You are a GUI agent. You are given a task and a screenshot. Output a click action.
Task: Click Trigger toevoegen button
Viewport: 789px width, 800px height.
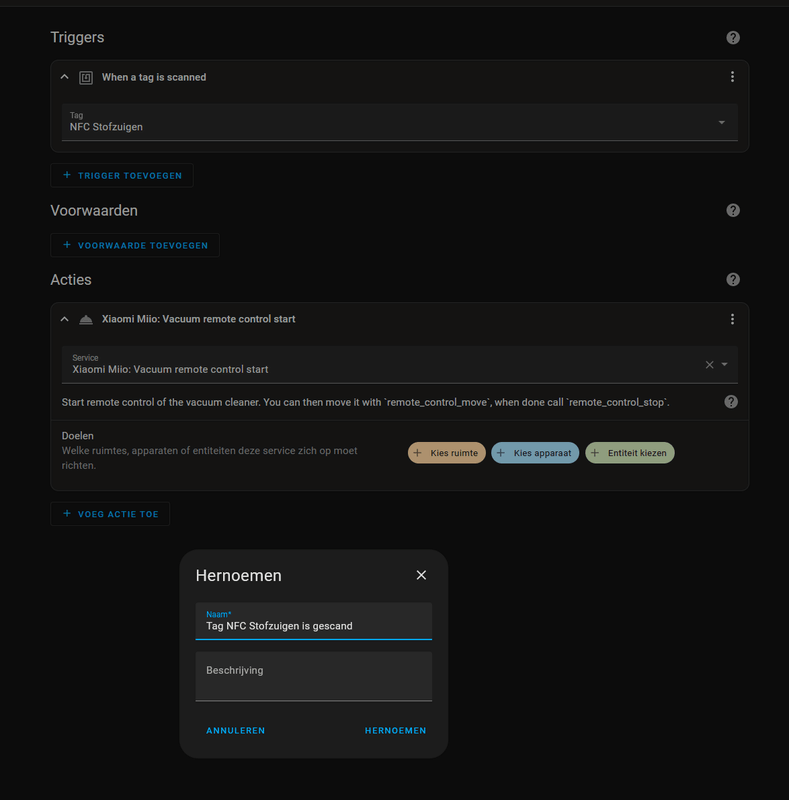click(x=122, y=176)
